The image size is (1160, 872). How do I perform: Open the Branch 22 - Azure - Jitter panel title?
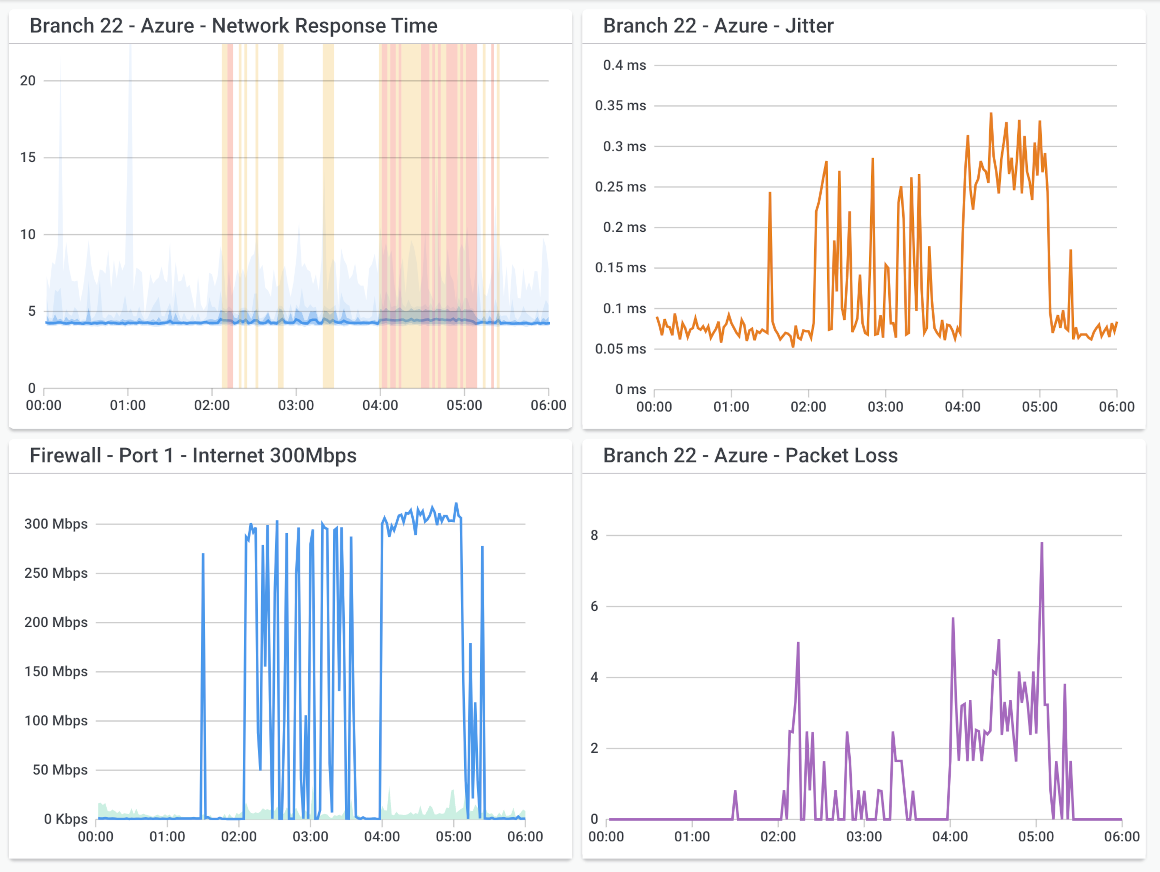tap(718, 25)
